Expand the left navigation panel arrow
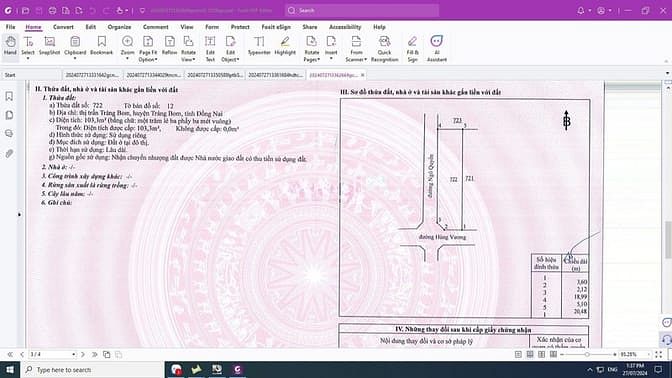 point(20,214)
